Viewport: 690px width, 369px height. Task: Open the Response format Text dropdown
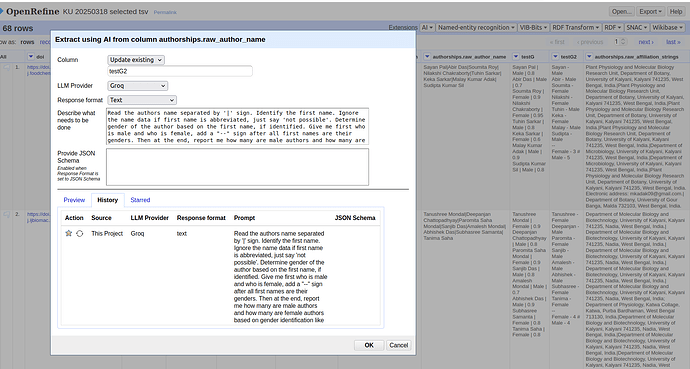click(142, 100)
